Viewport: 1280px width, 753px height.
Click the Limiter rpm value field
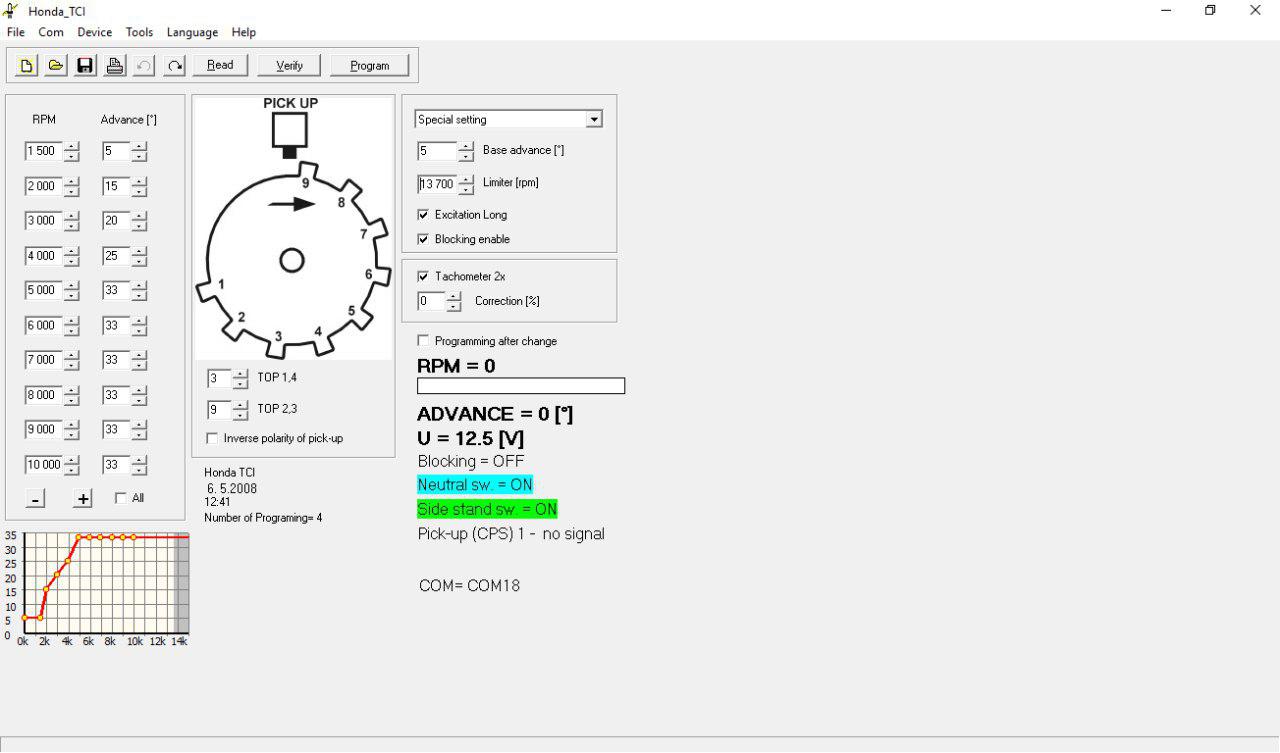click(x=437, y=184)
